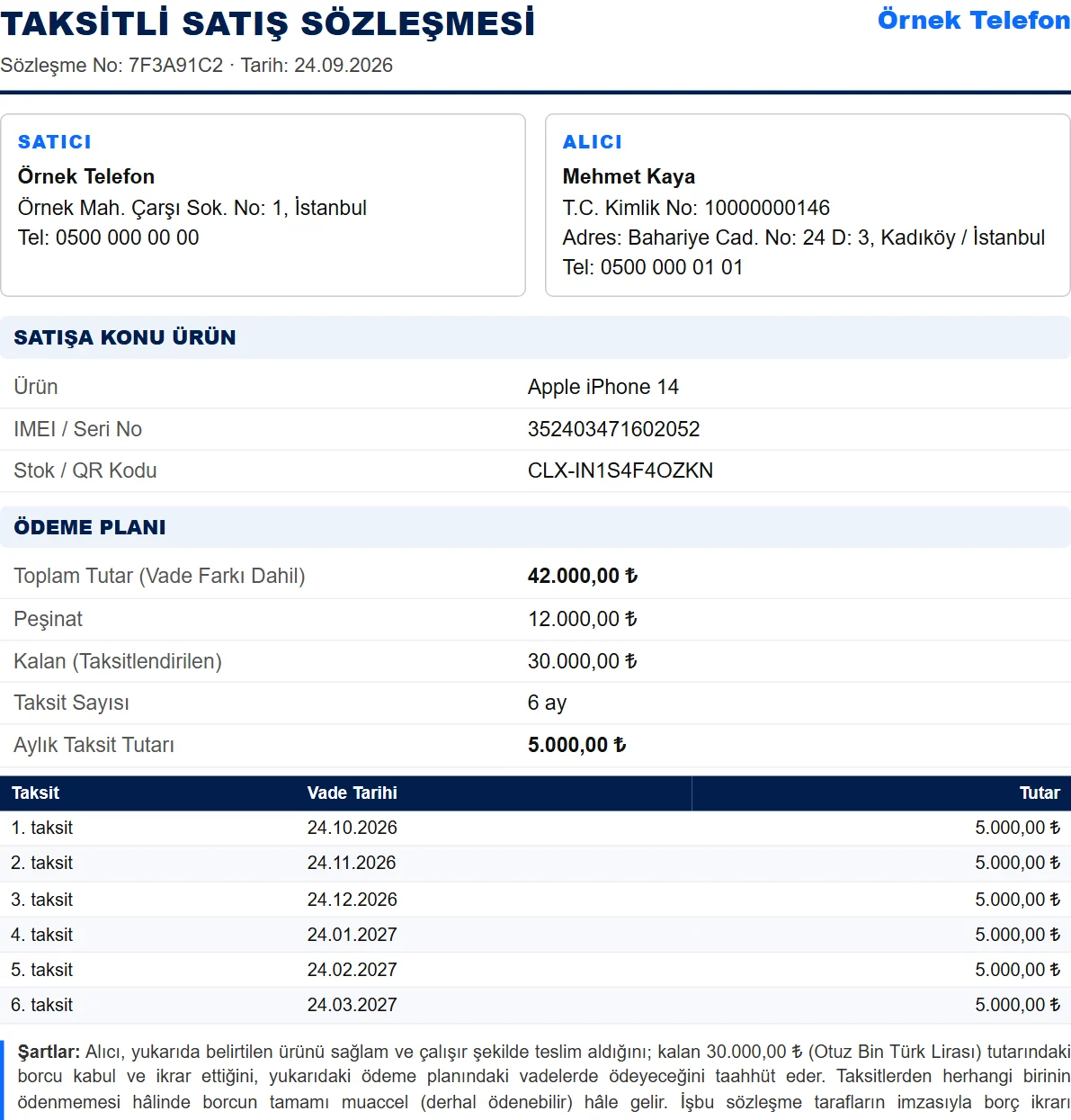Click the Peşinat amount 12.000,00 ₺
Screen dimensions: 1071x1120
coord(583,619)
